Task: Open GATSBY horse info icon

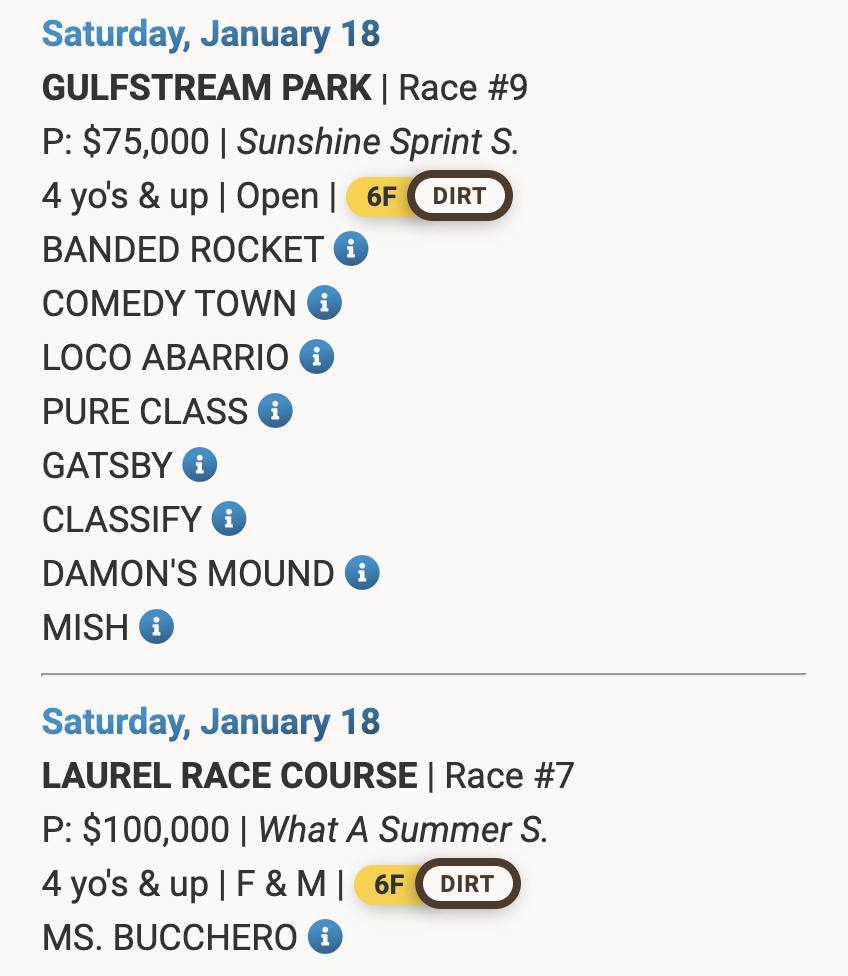Action: click(200, 465)
